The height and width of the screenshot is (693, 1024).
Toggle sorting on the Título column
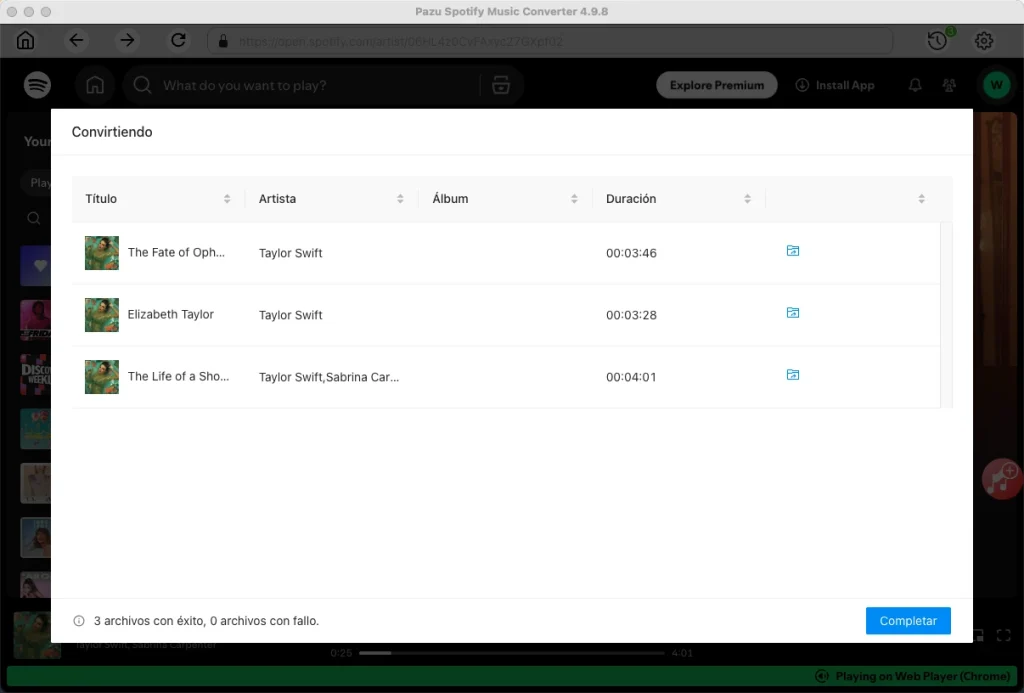(227, 198)
